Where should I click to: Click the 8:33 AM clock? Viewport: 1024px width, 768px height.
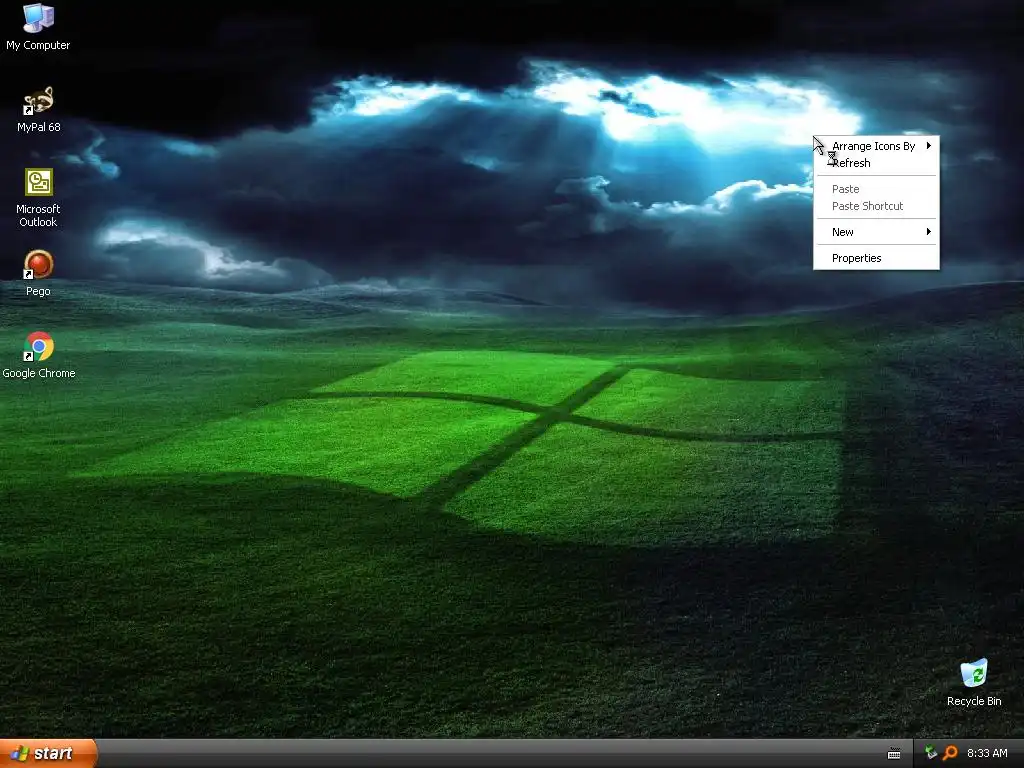987,753
